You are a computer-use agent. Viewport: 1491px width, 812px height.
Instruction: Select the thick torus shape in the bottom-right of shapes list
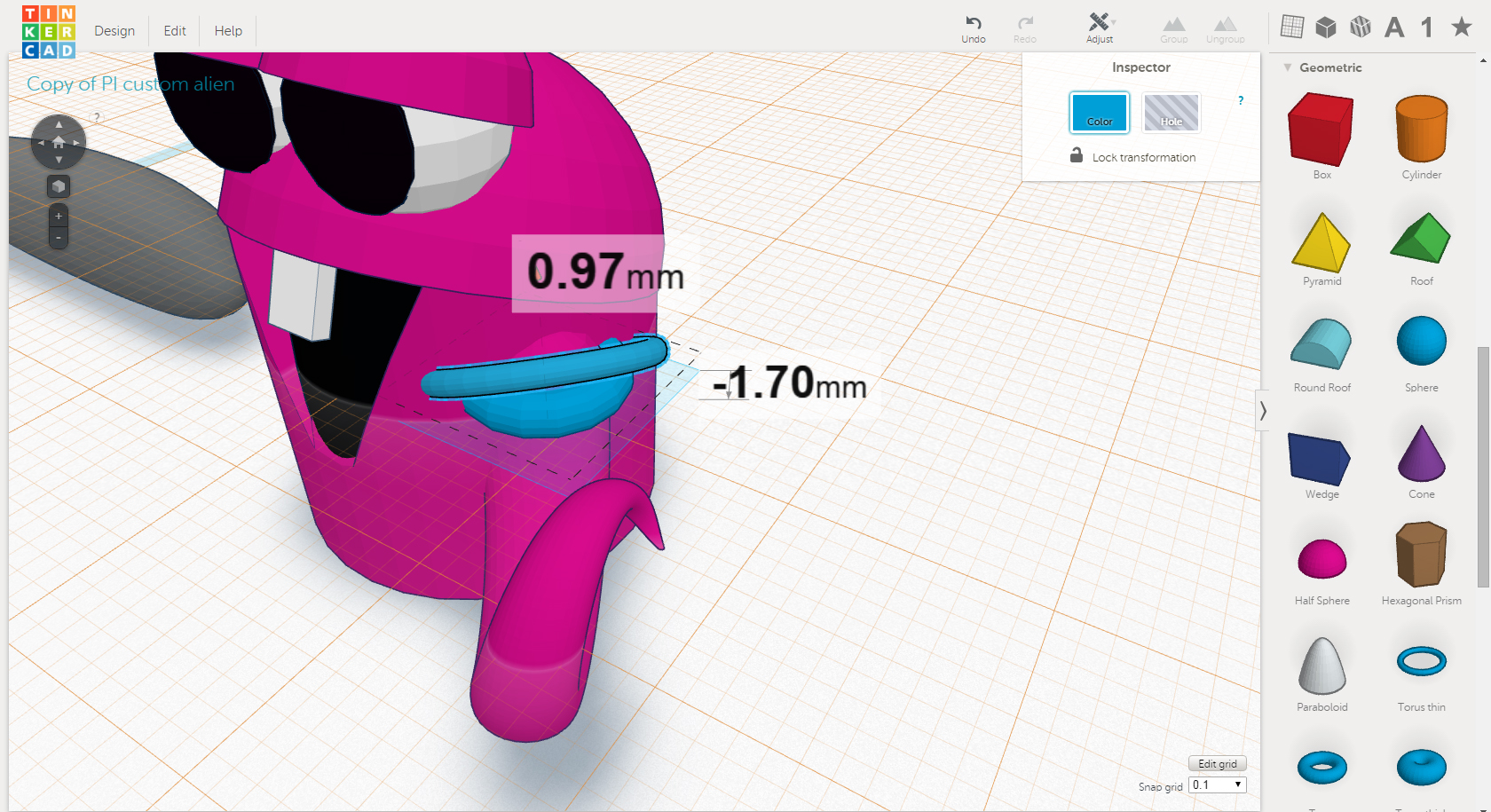(x=1422, y=768)
